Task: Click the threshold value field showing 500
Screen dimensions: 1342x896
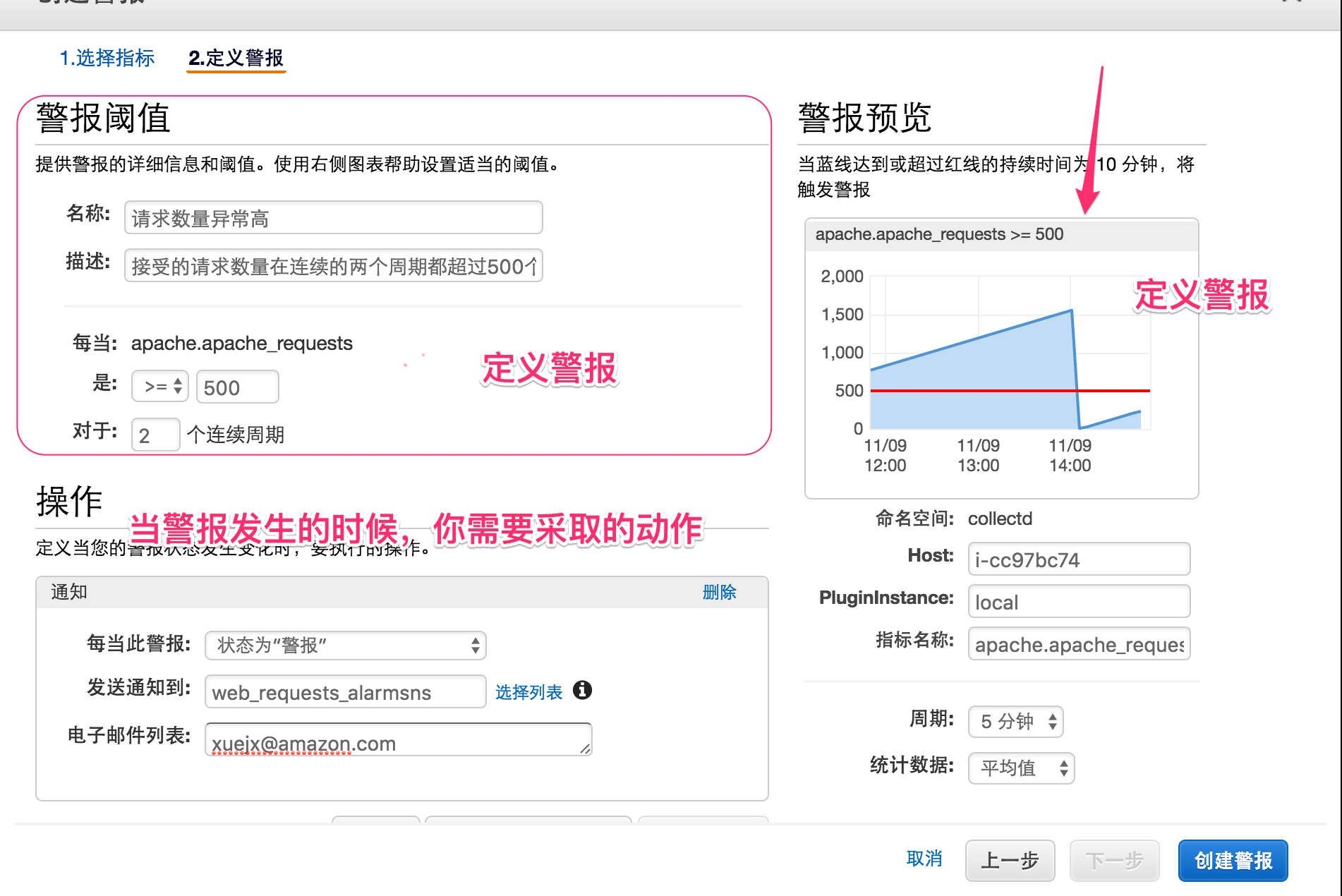Action: click(x=237, y=387)
